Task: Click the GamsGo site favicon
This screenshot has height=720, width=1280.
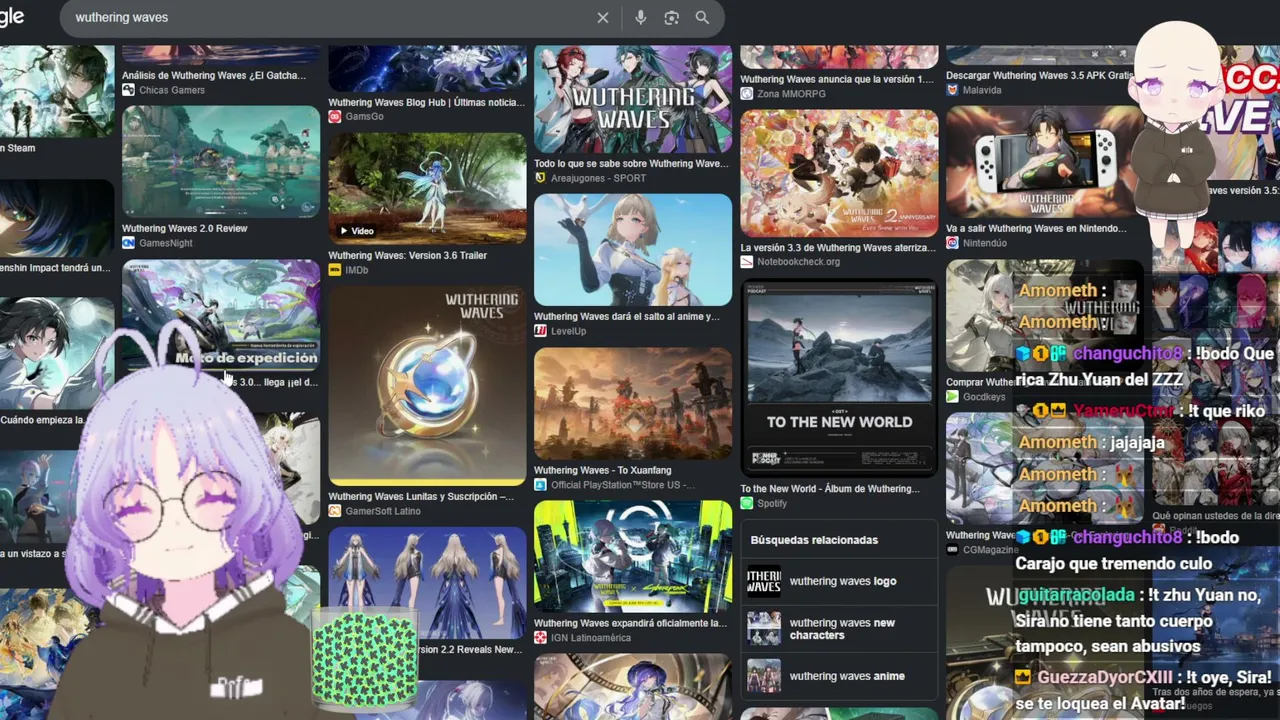Action: pyautogui.click(x=335, y=116)
